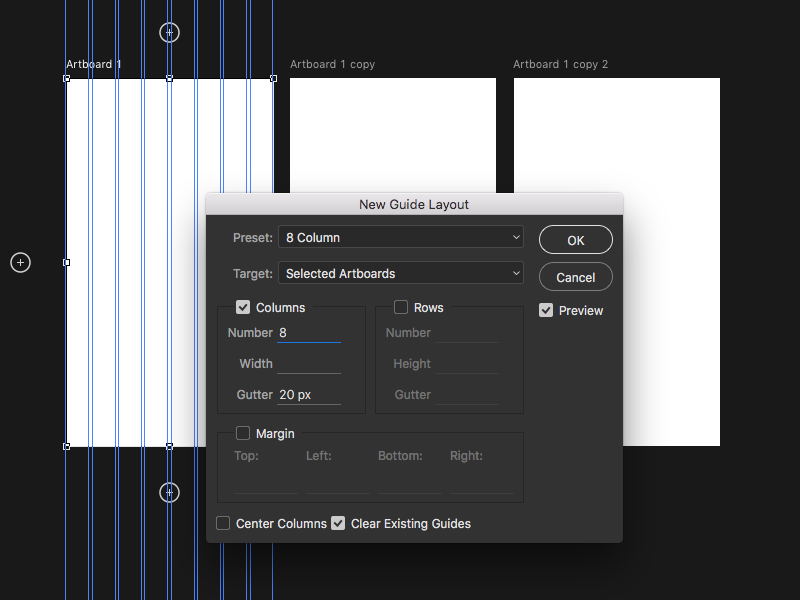
Task: Click the Columns Width field
Action: tap(309, 364)
